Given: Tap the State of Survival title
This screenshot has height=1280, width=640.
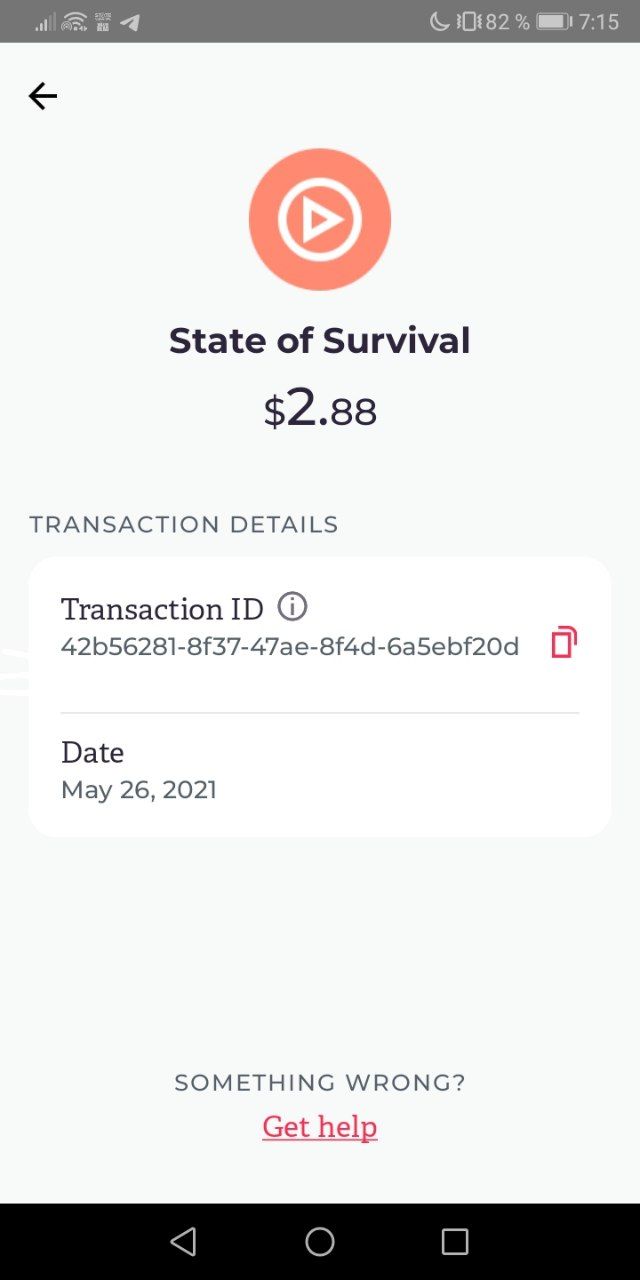Looking at the screenshot, I should click(x=320, y=341).
